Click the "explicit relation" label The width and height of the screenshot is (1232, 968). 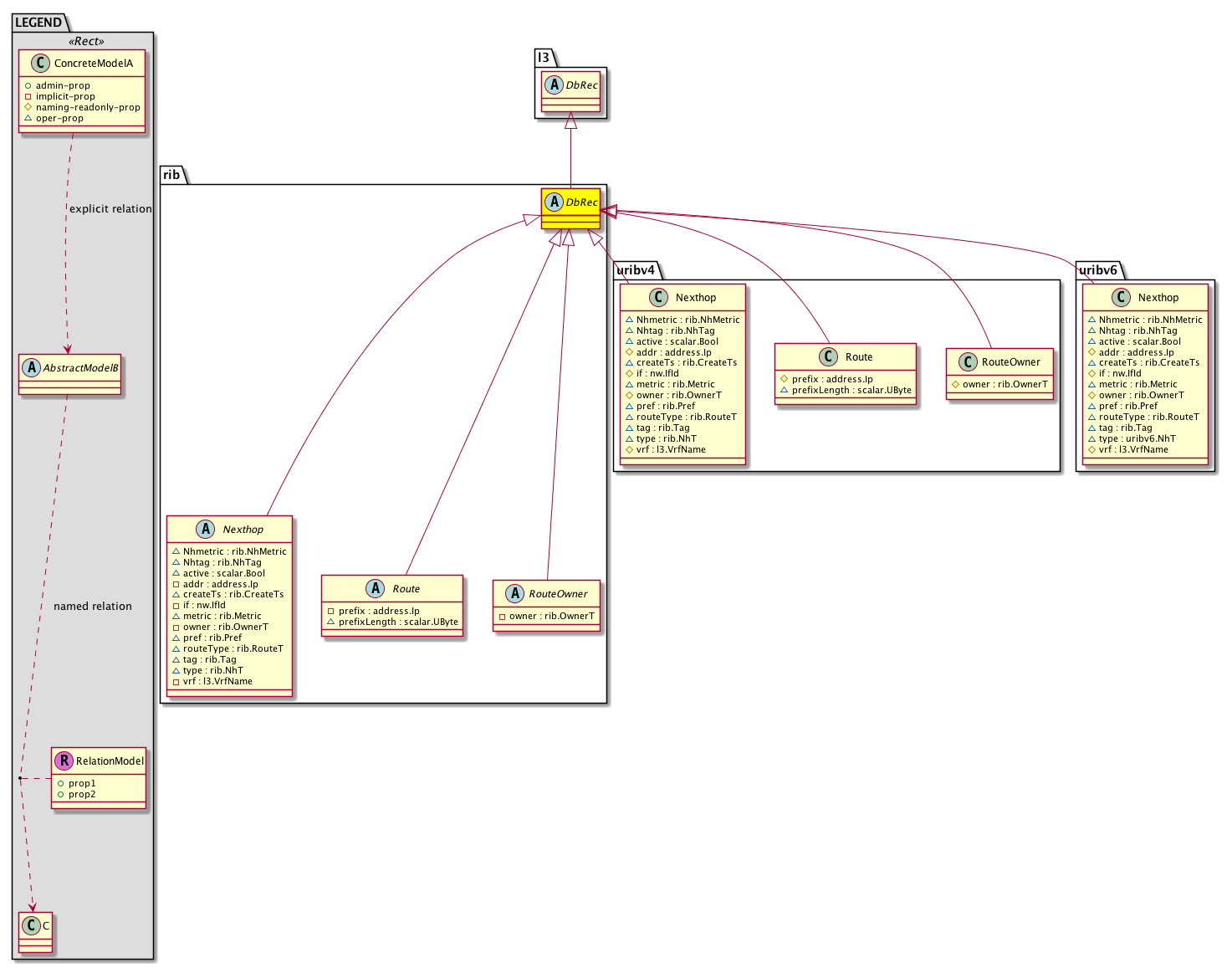[110, 209]
